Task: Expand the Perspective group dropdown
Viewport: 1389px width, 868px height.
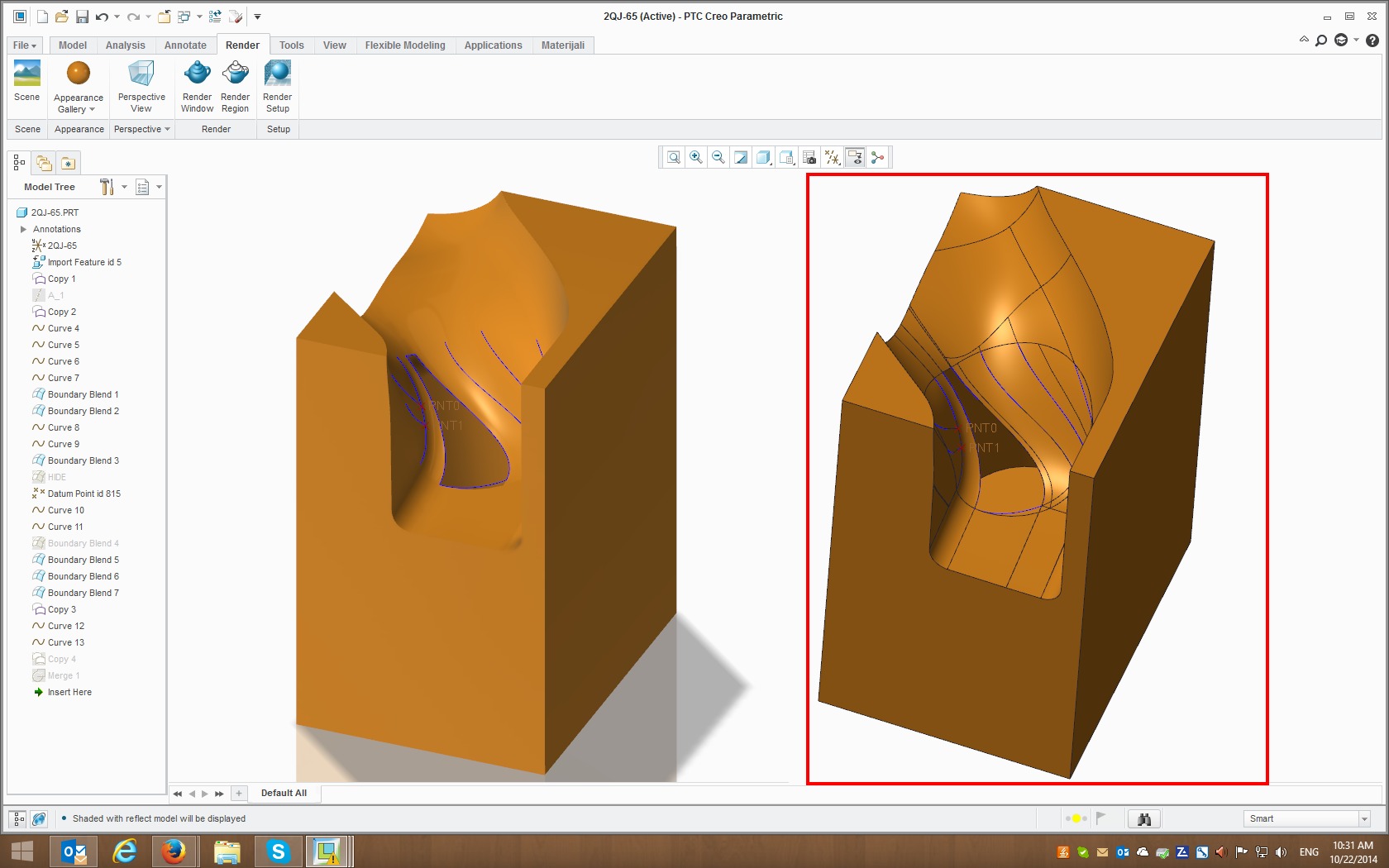Action: coord(167,129)
